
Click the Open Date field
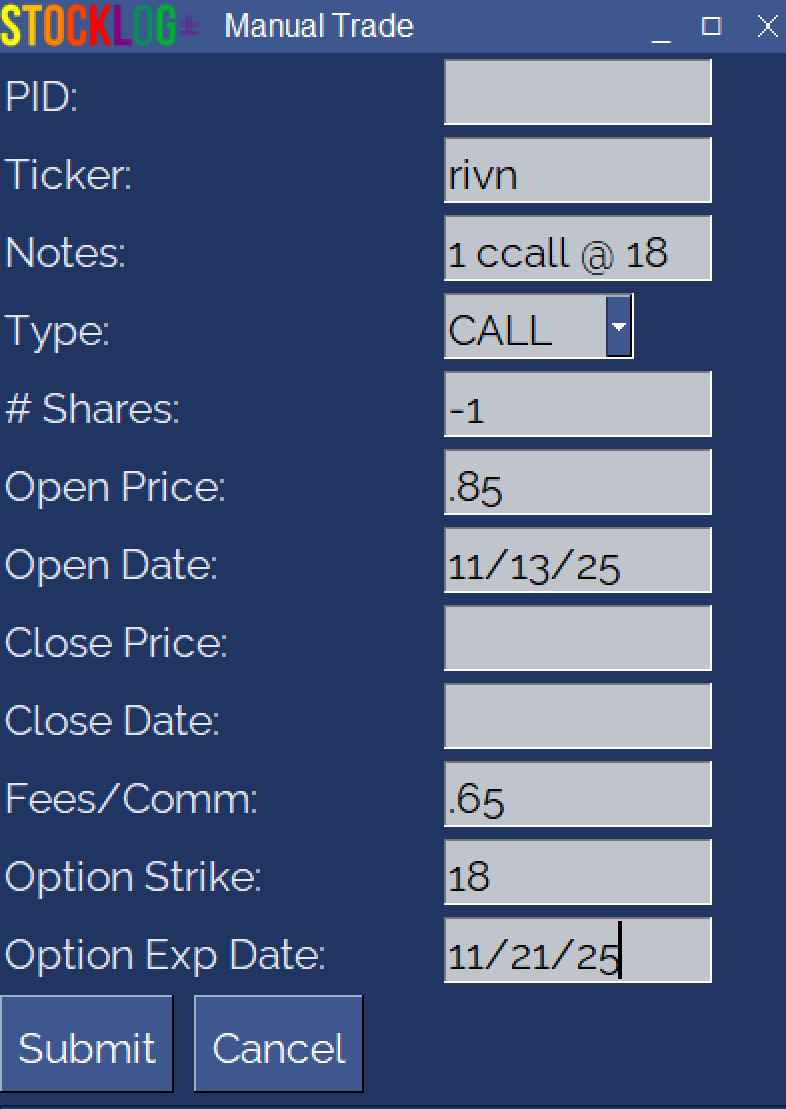point(577,560)
